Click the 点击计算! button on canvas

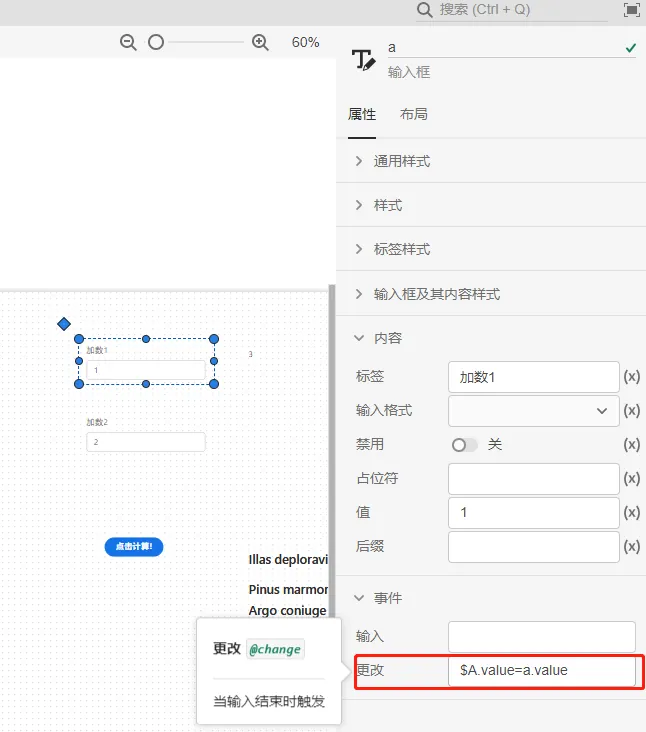click(134, 547)
